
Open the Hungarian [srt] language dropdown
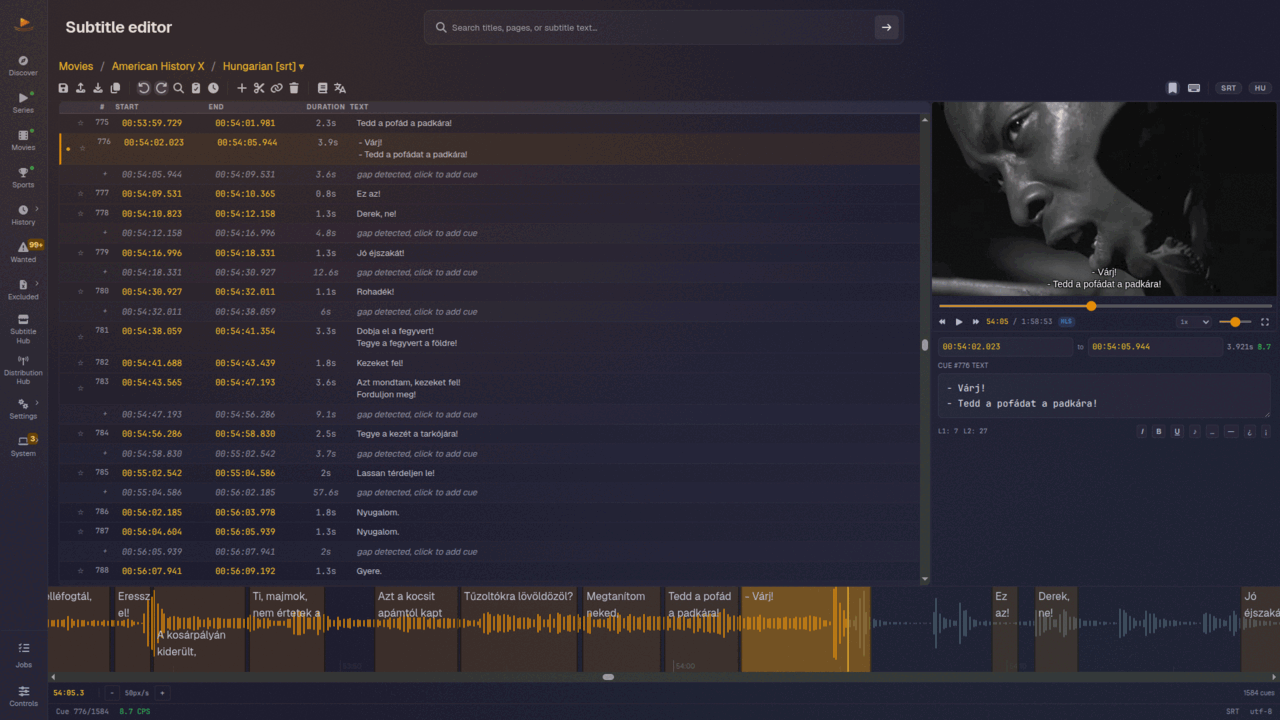click(x=264, y=66)
